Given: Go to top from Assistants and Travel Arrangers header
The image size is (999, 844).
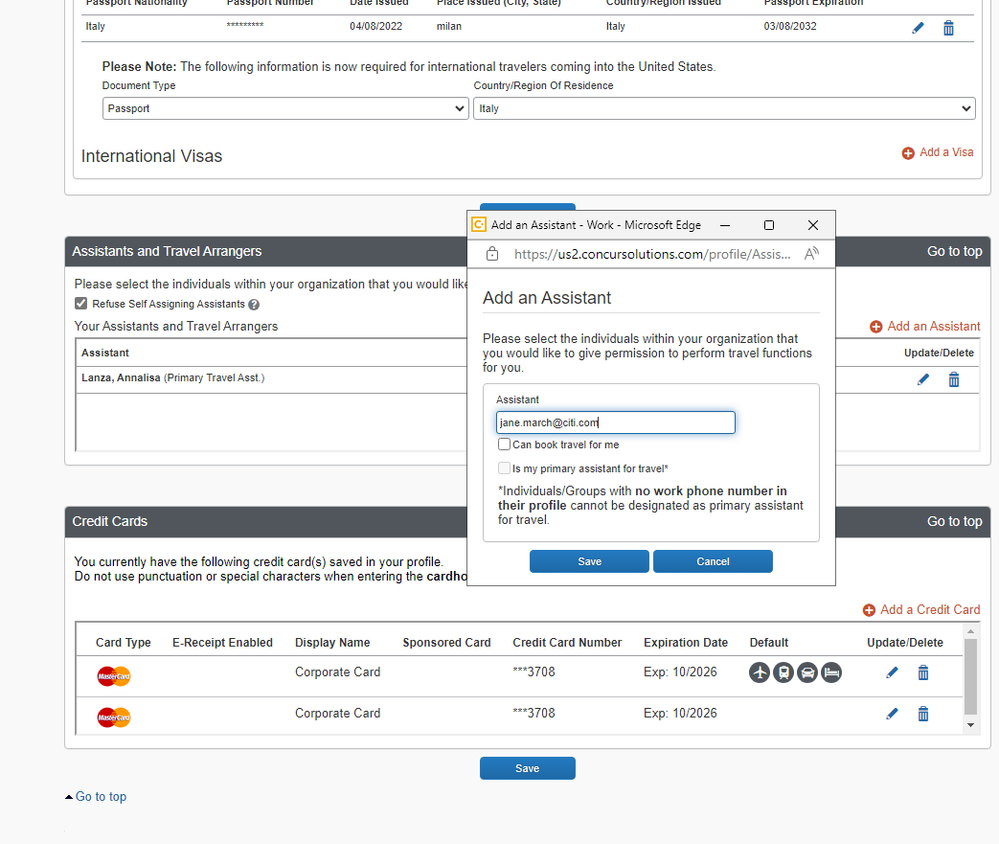Looking at the screenshot, I should pos(954,251).
